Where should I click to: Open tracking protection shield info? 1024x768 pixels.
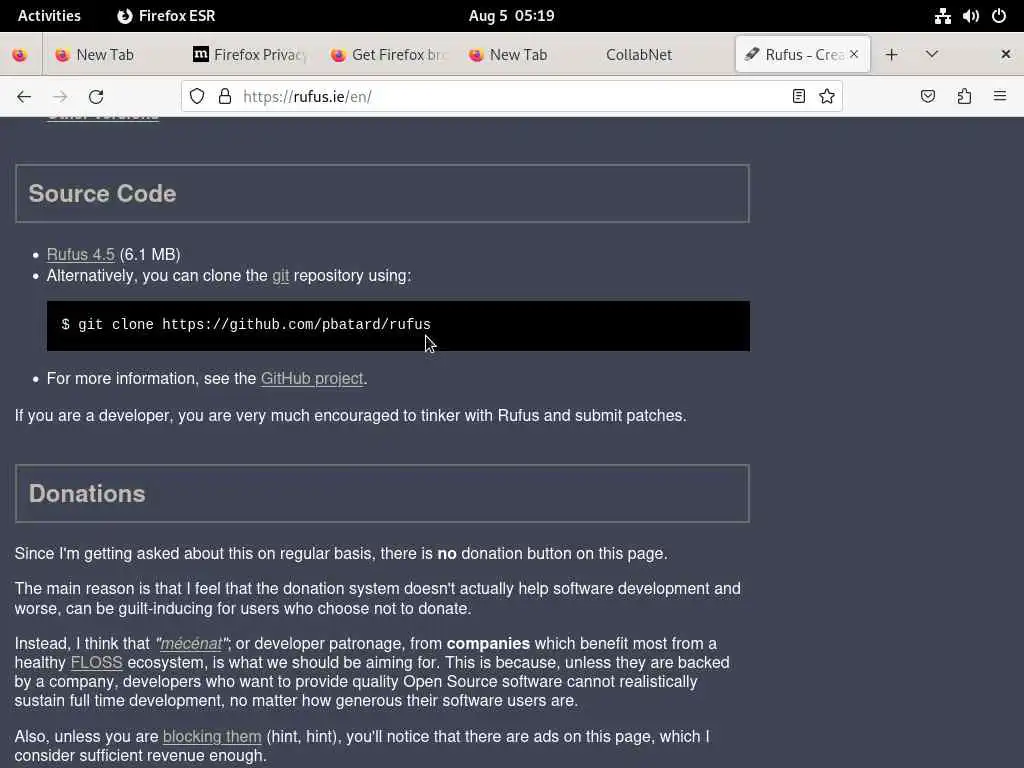(197, 97)
